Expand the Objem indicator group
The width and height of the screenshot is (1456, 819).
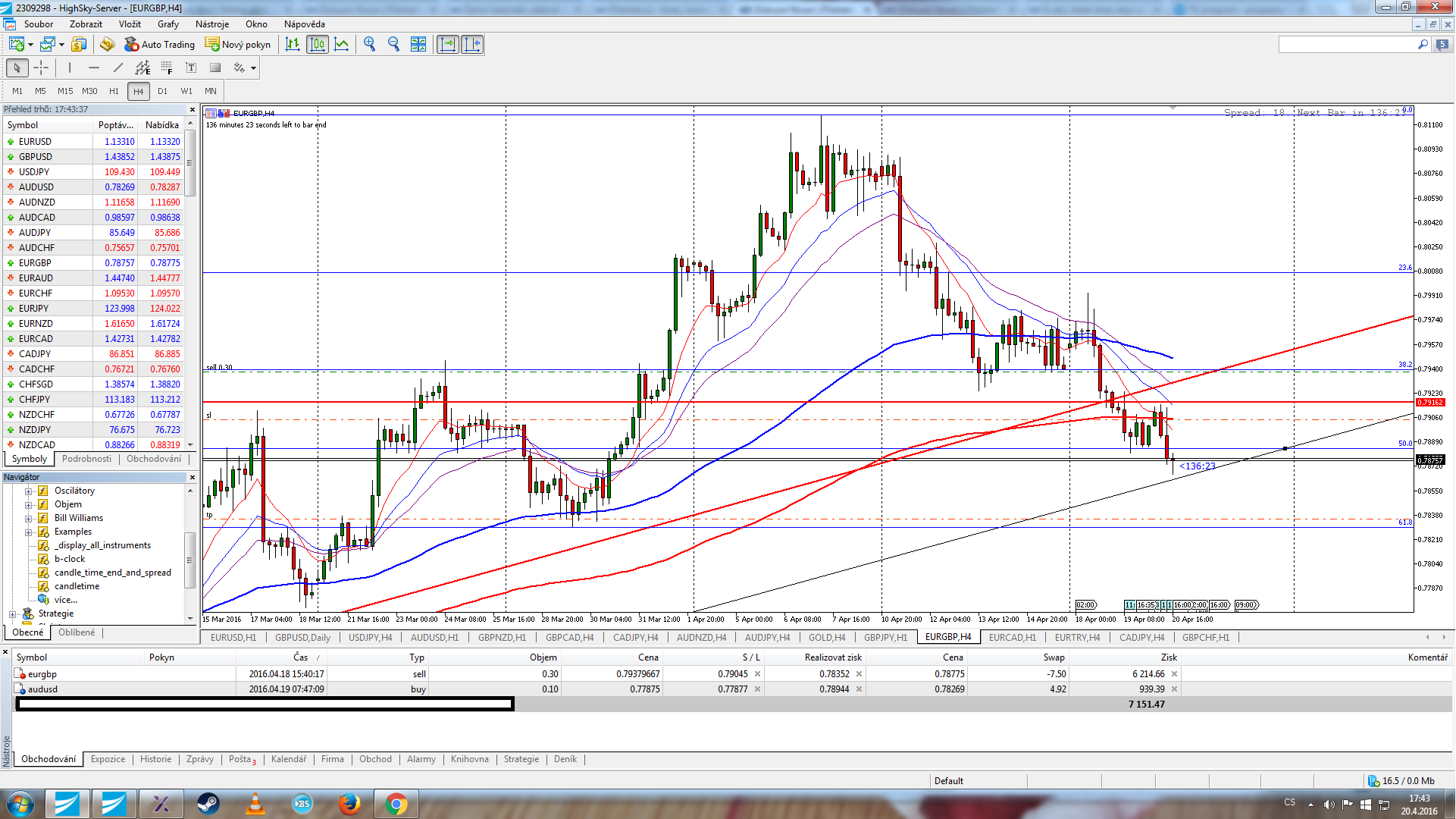(x=29, y=505)
